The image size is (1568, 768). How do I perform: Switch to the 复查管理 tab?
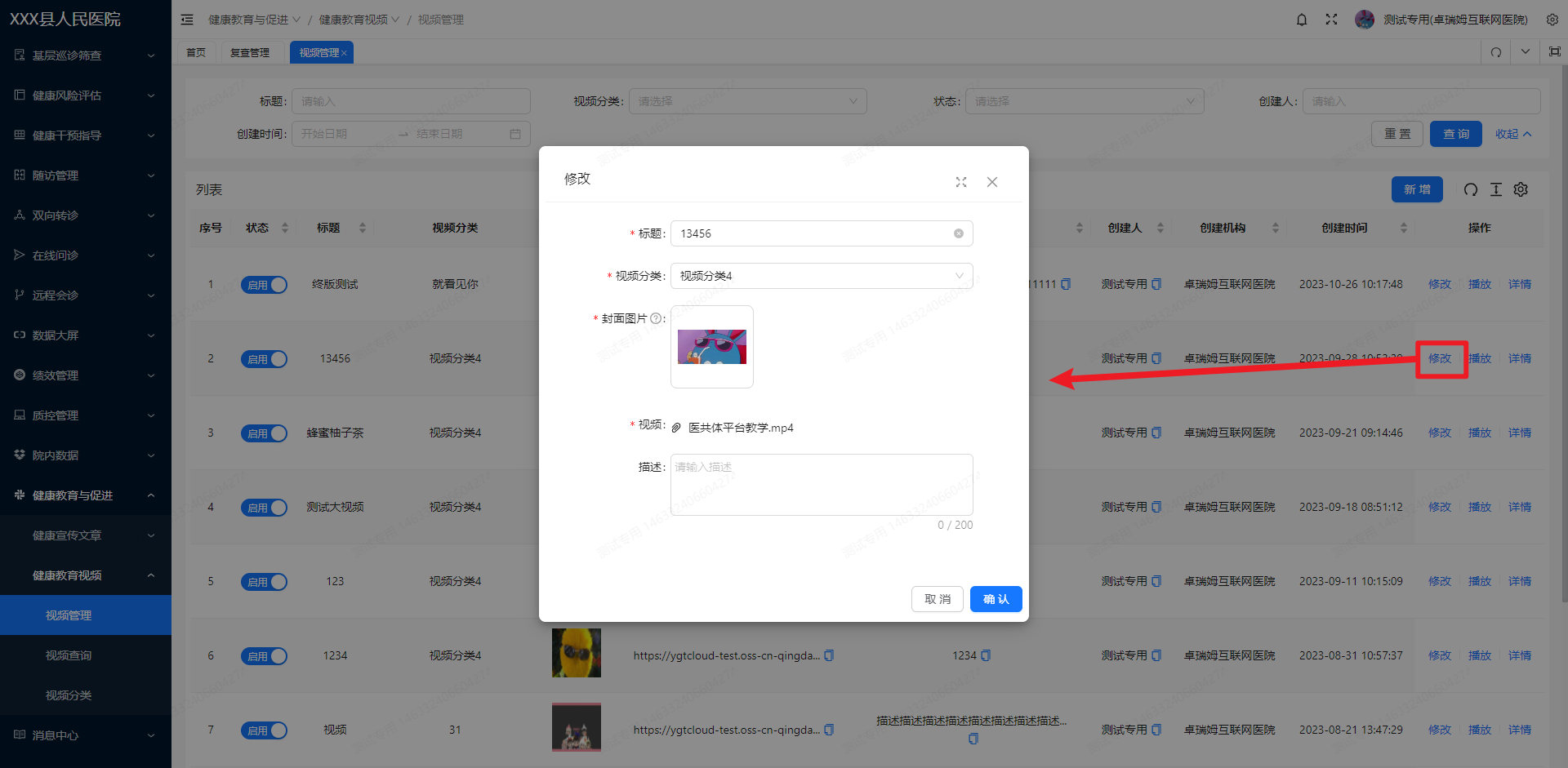pos(251,51)
